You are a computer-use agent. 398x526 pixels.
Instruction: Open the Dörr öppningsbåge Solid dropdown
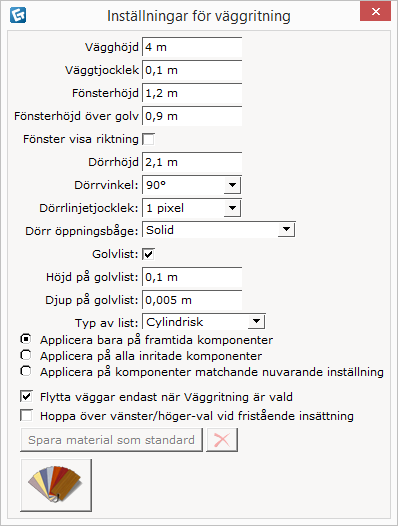tap(219, 230)
